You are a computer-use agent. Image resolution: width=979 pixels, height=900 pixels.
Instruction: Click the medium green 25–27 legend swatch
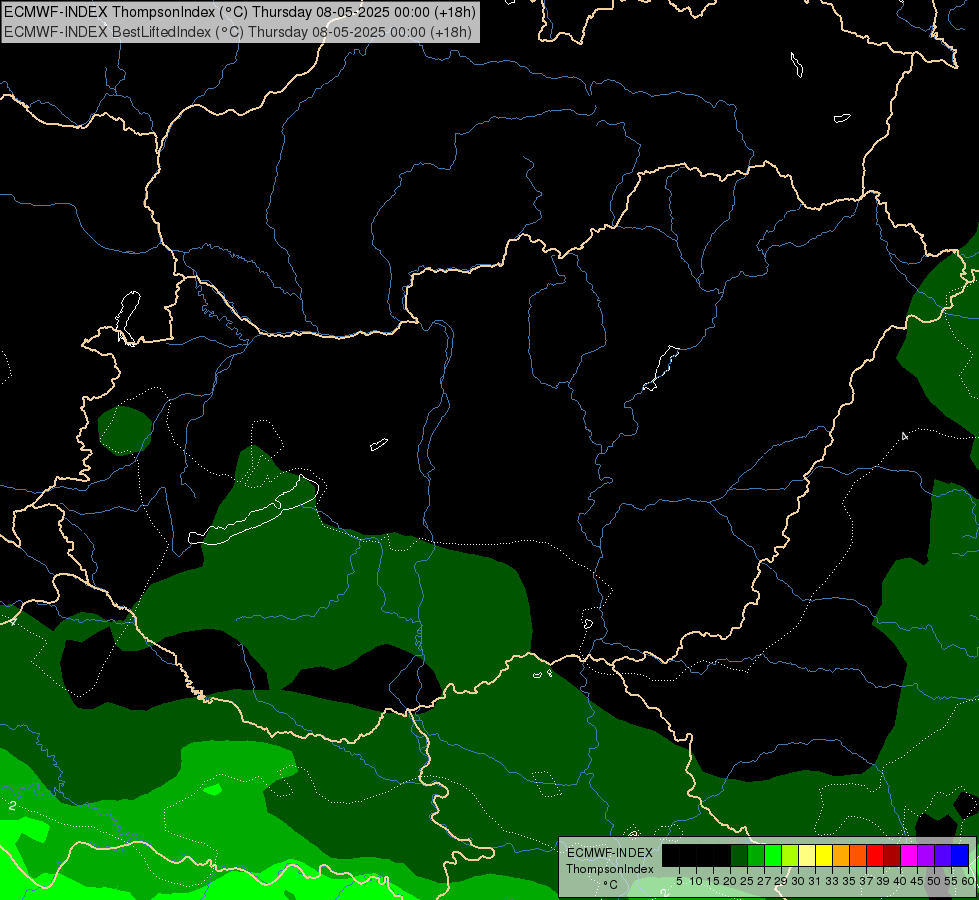(756, 855)
